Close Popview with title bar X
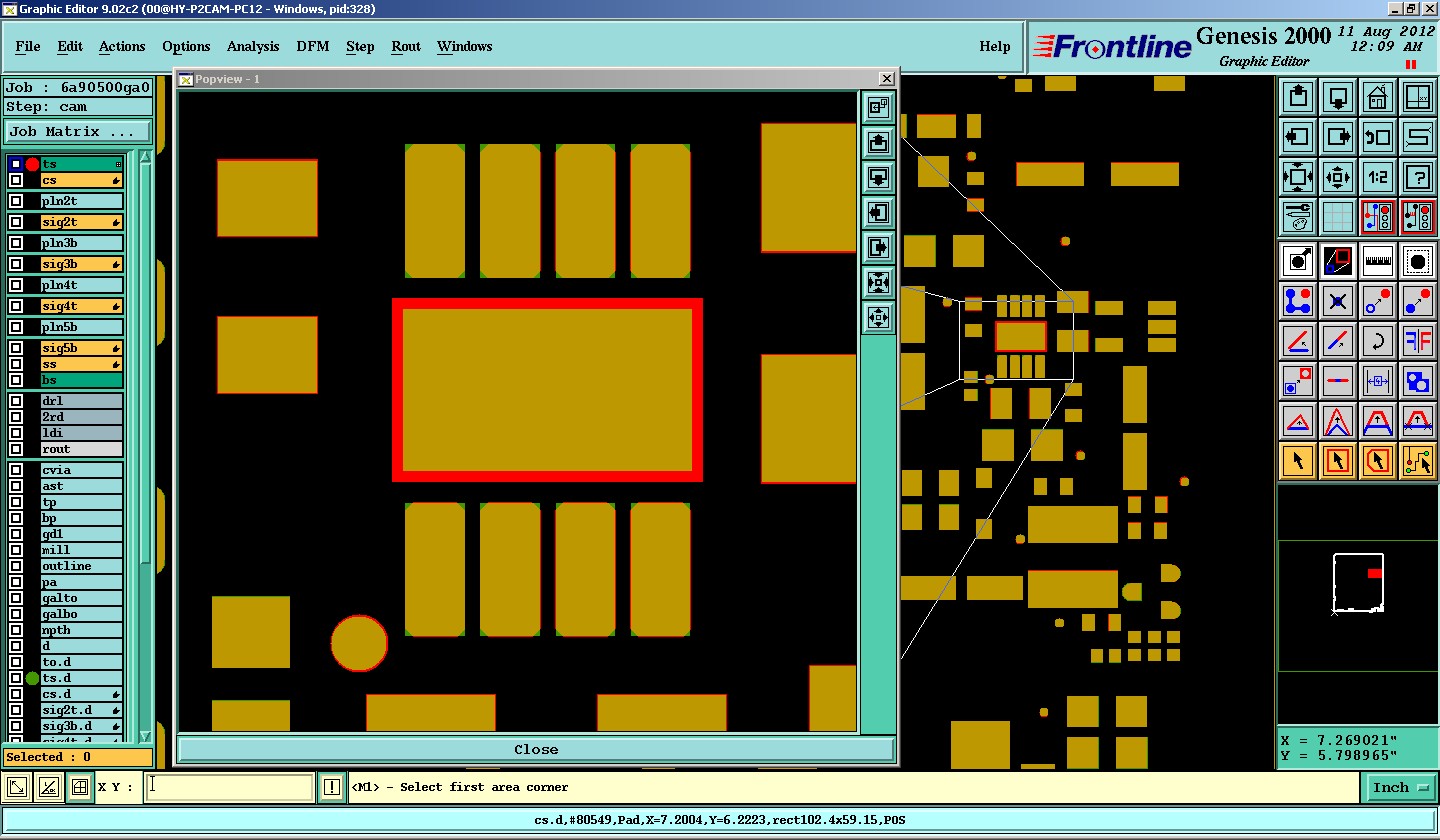Viewport: 1440px width, 840px height. 886,78
